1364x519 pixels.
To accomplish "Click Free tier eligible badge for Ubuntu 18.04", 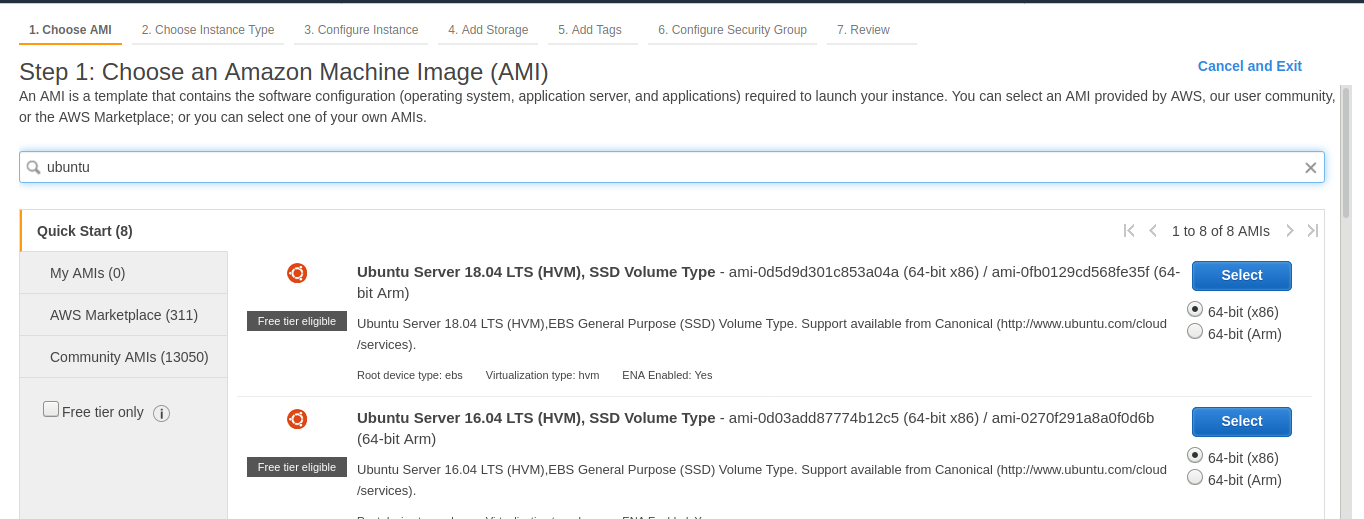I will (297, 321).
